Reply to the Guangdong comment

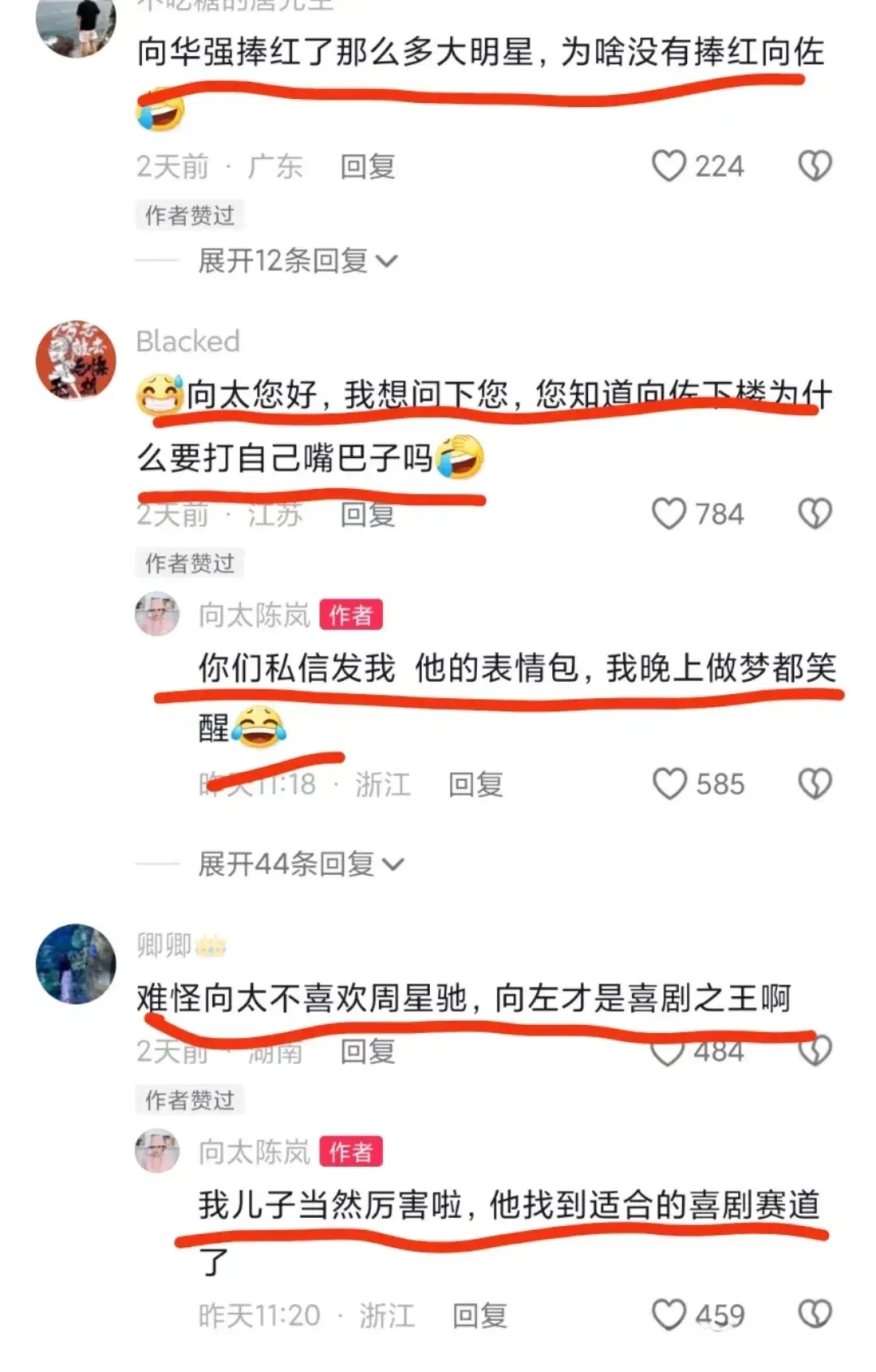(367, 167)
